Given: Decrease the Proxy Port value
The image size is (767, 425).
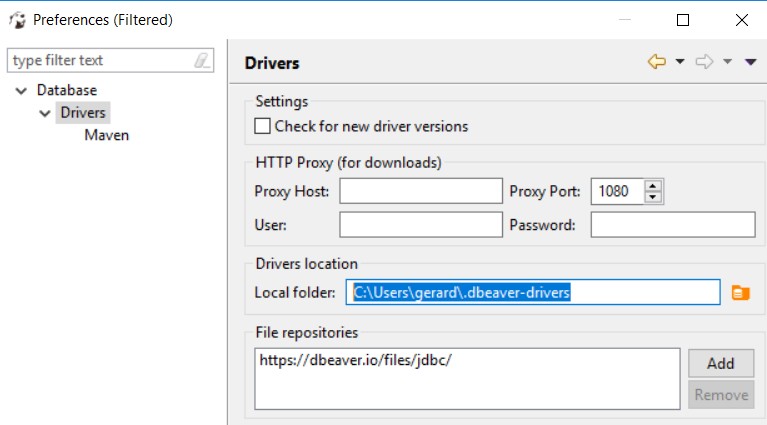Looking at the screenshot, I should point(653,196).
